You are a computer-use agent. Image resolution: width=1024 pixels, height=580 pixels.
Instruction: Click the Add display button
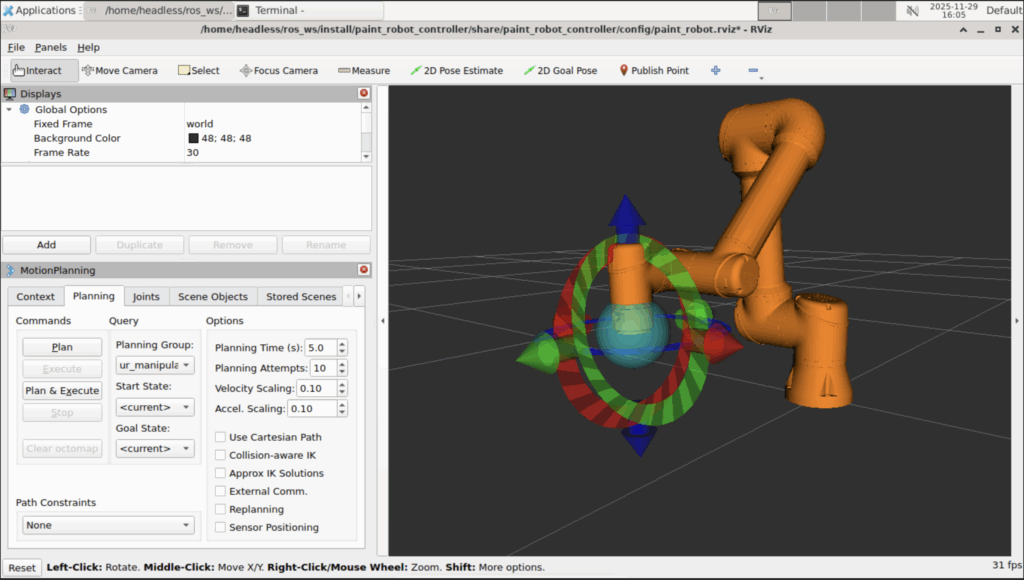point(46,245)
